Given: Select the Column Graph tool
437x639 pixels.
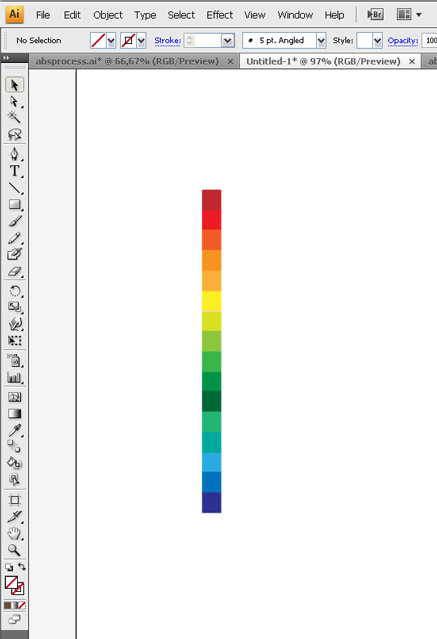Looking at the screenshot, I should (x=15, y=377).
